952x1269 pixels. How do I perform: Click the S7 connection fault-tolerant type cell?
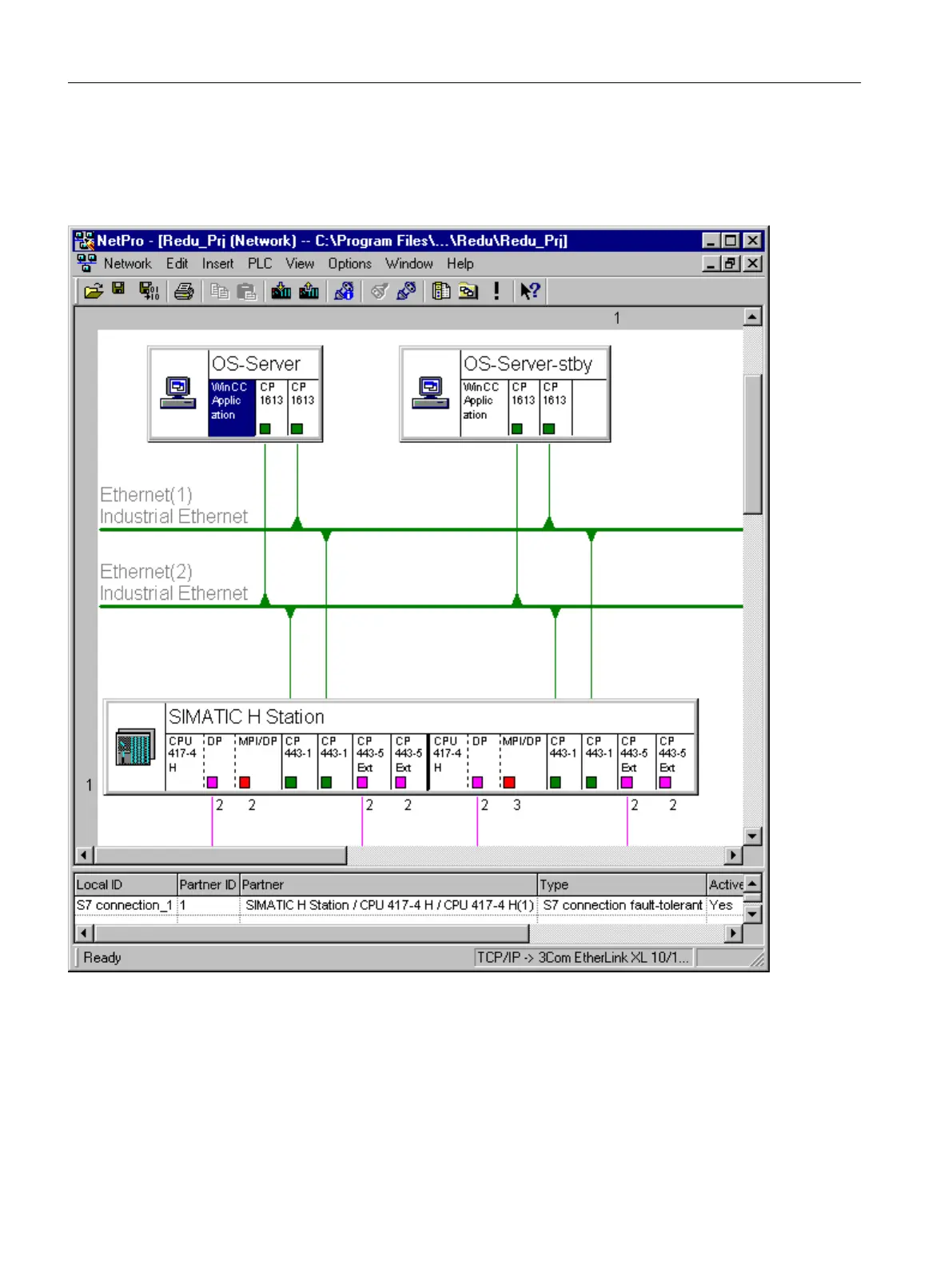pos(623,905)
